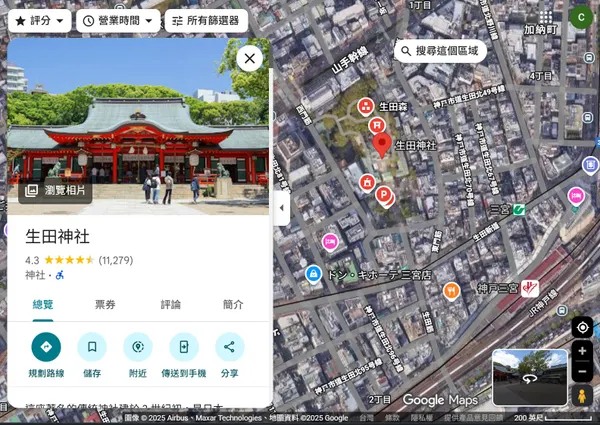
Task: Switch to the 票券 tickets tab
Action: pyautogui.click(x=105, y=305)
